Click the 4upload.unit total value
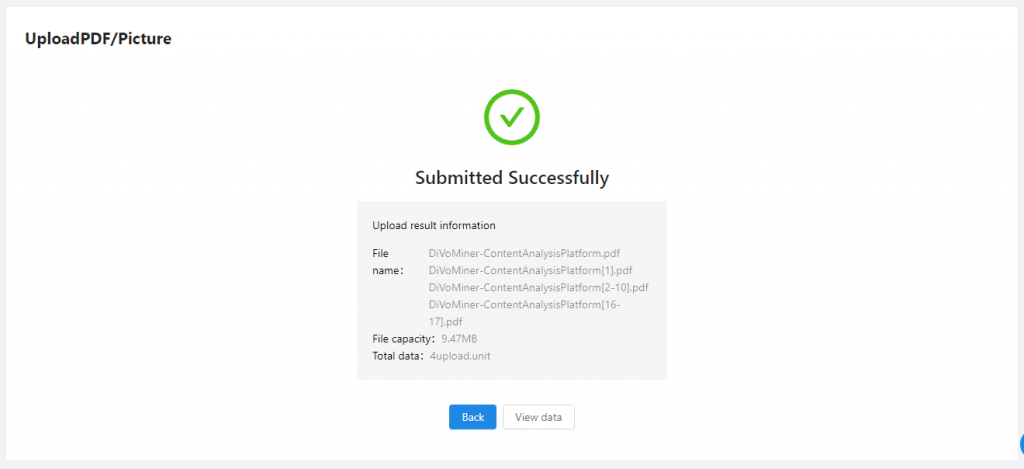 tap(460, 356)
